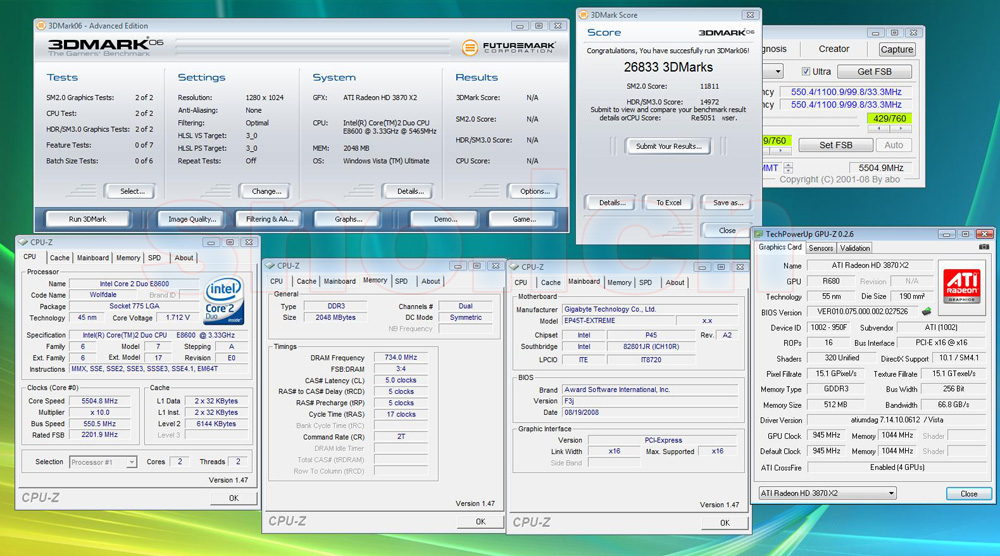Click the title icon of CPU-Z Mainboard window
Screen dimensions: 1000x556
[515, 267]
